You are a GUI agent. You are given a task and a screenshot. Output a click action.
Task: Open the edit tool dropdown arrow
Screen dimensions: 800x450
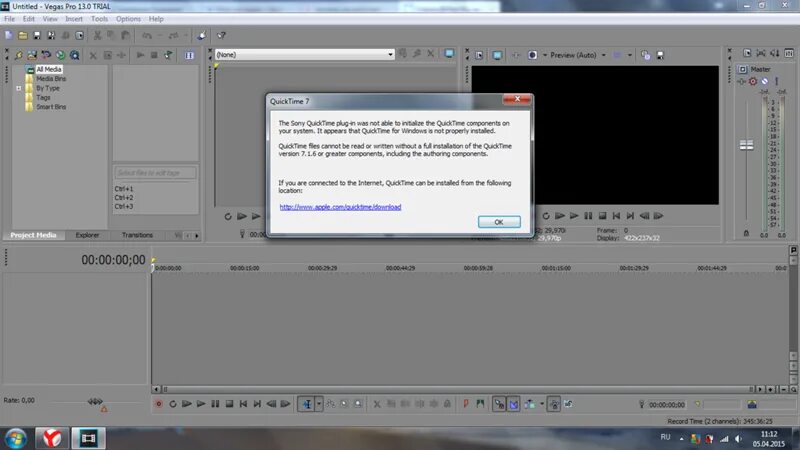tap(319, 404)
